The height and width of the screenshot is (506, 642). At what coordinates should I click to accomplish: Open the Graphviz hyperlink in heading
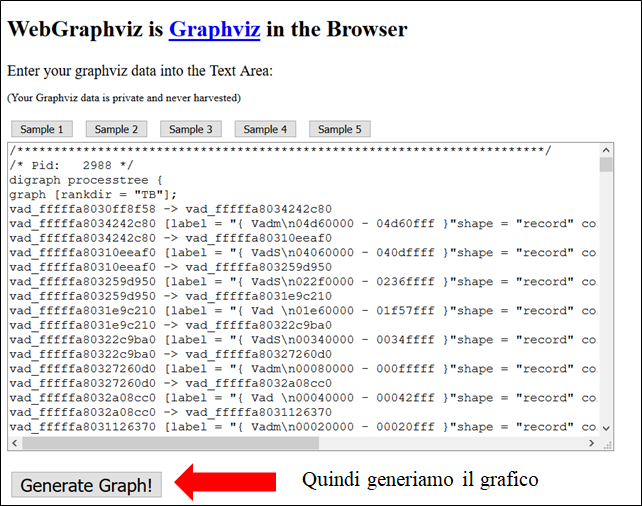tap(214, 29)
